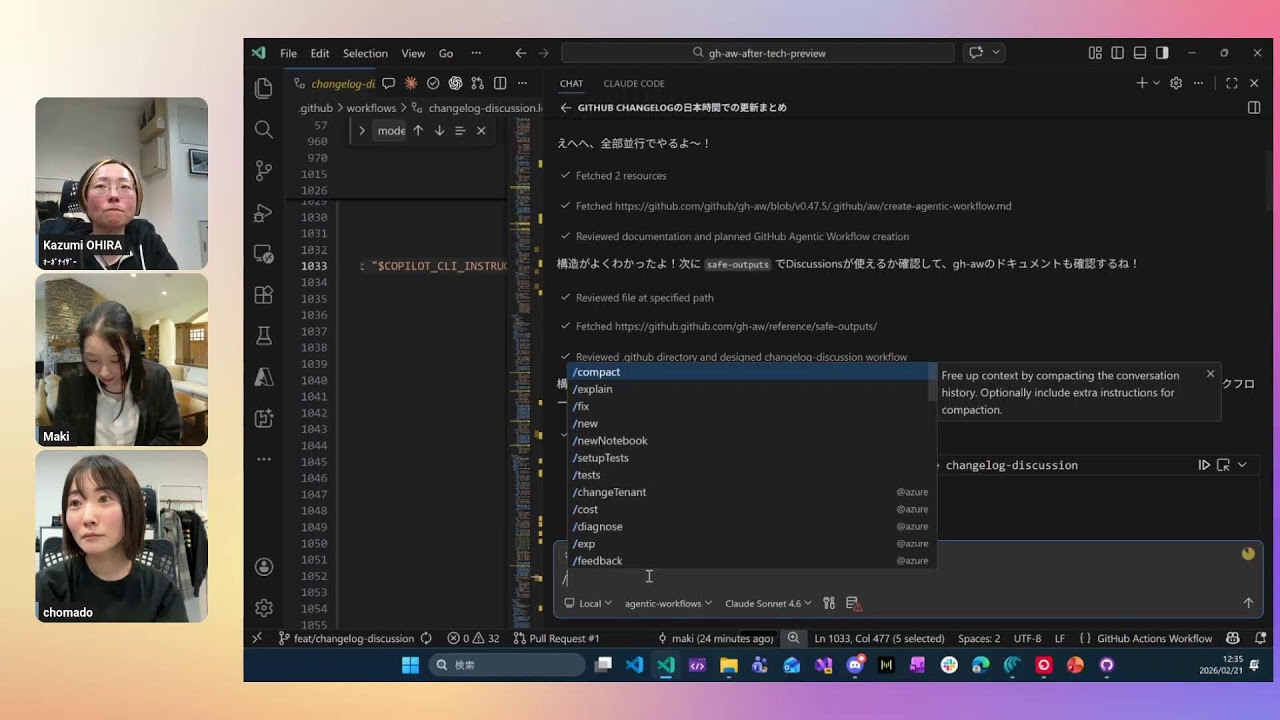Go to previous find match

pos(418,130)
